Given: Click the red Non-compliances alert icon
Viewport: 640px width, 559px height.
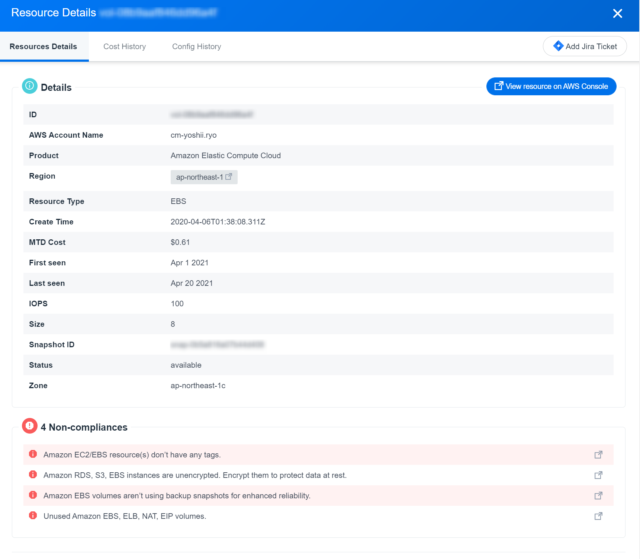Looking at the screenshot, I should [x=29, y=426].
